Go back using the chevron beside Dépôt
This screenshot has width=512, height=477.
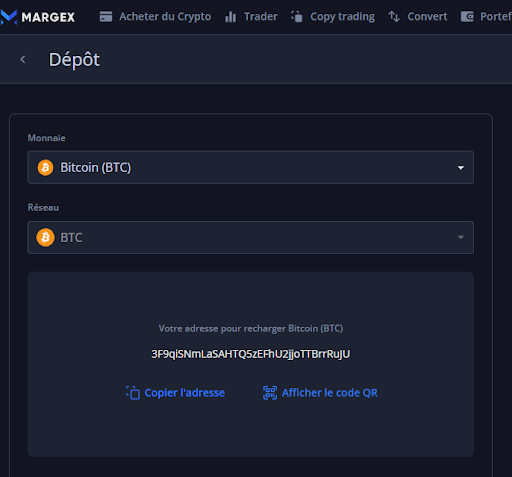click(x=23, y=60)
